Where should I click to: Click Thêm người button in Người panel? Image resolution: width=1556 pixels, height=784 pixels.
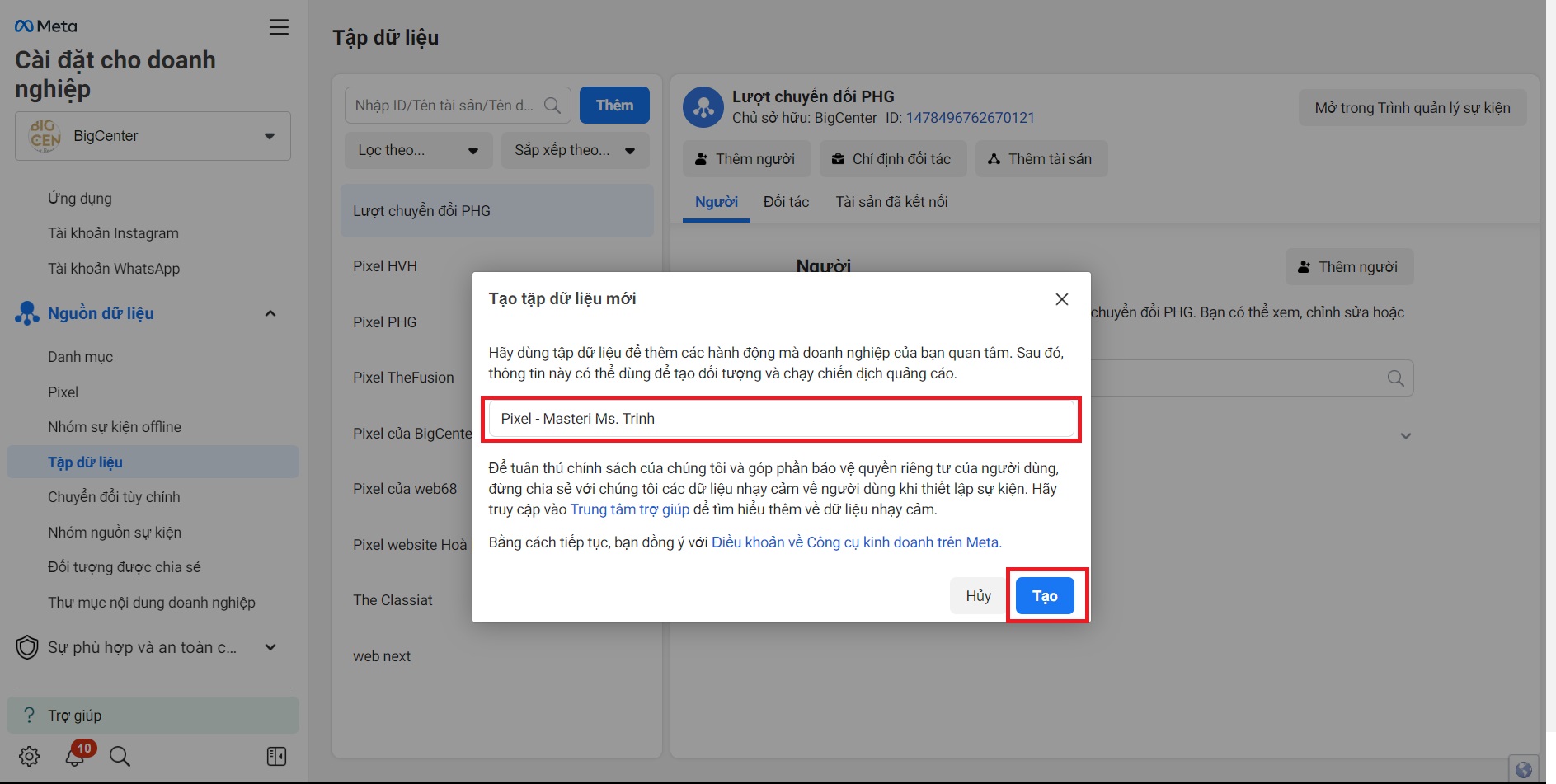[x=1349, y=267]
